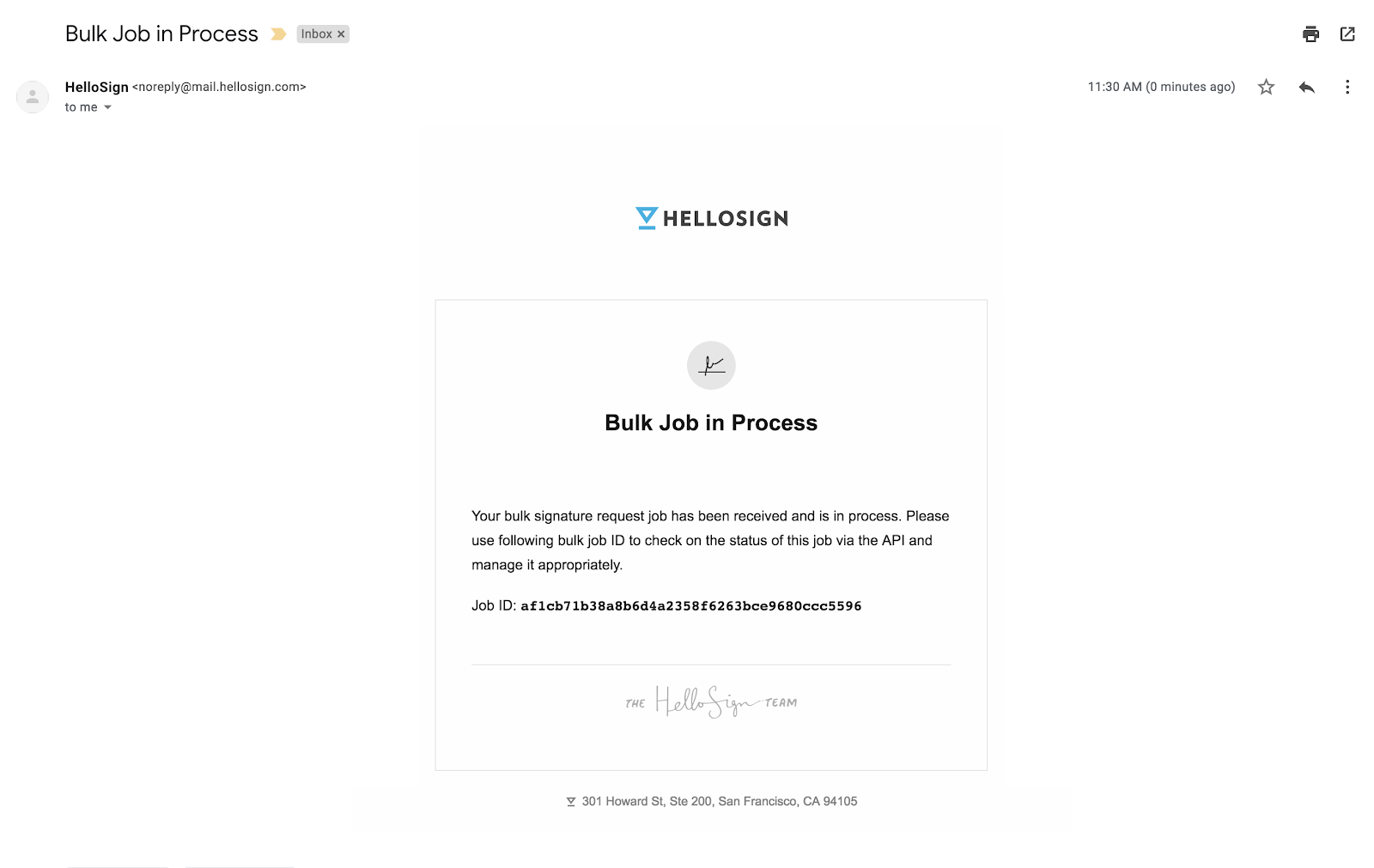1374x868 pixels.
Task: Open the three-dot More options menu
Action: [x=1347, y=87]
